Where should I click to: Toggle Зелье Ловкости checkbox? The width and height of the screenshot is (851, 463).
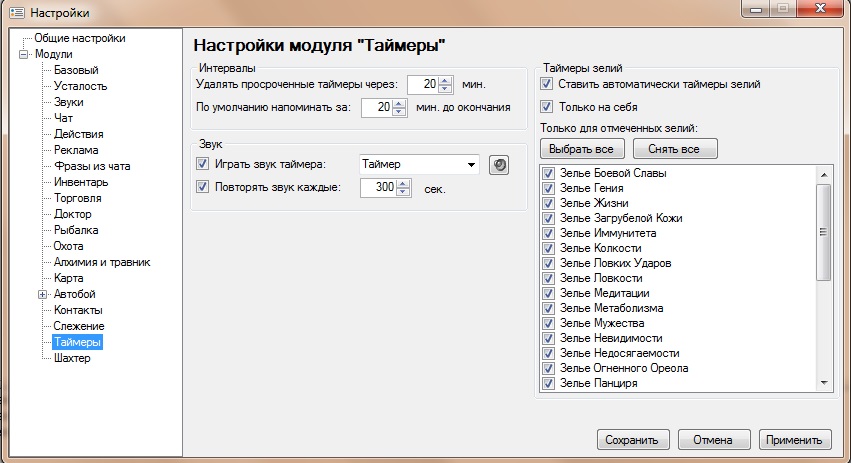pos(548,278)
